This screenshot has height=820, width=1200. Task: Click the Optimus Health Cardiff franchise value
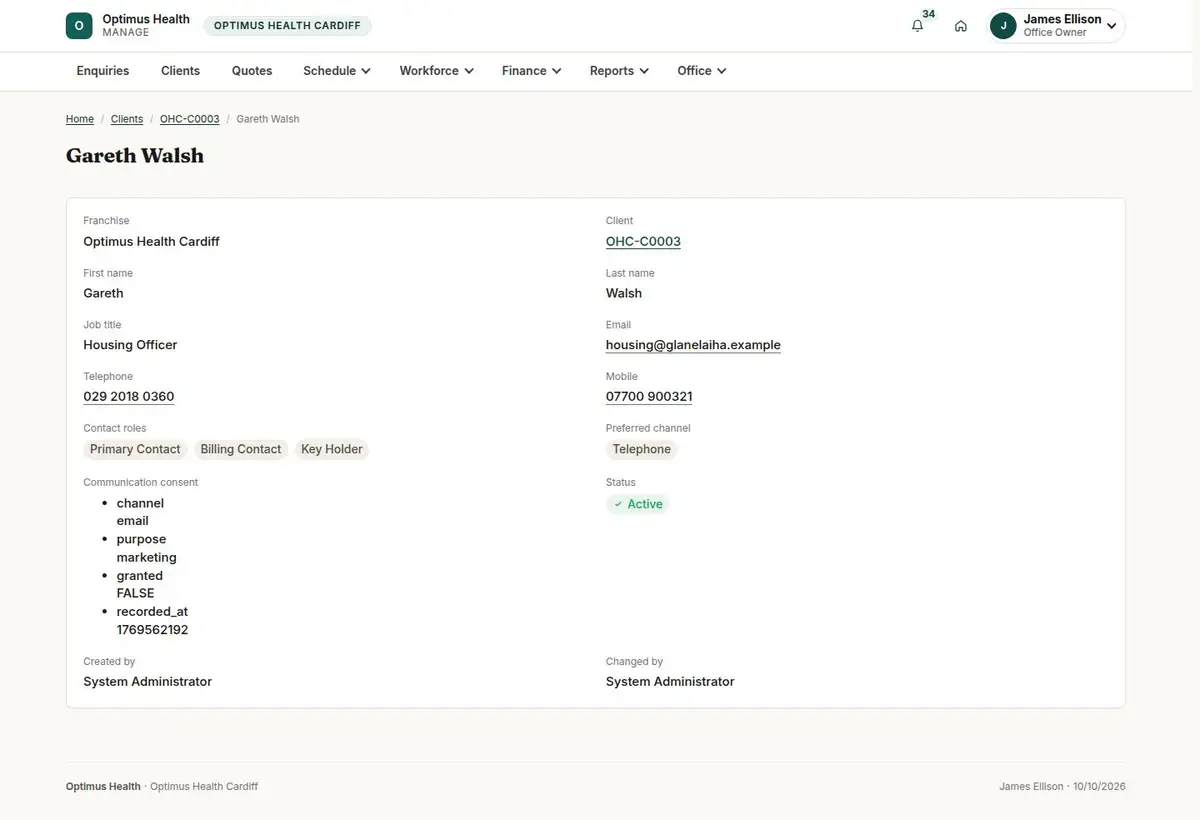coord(151,241)
